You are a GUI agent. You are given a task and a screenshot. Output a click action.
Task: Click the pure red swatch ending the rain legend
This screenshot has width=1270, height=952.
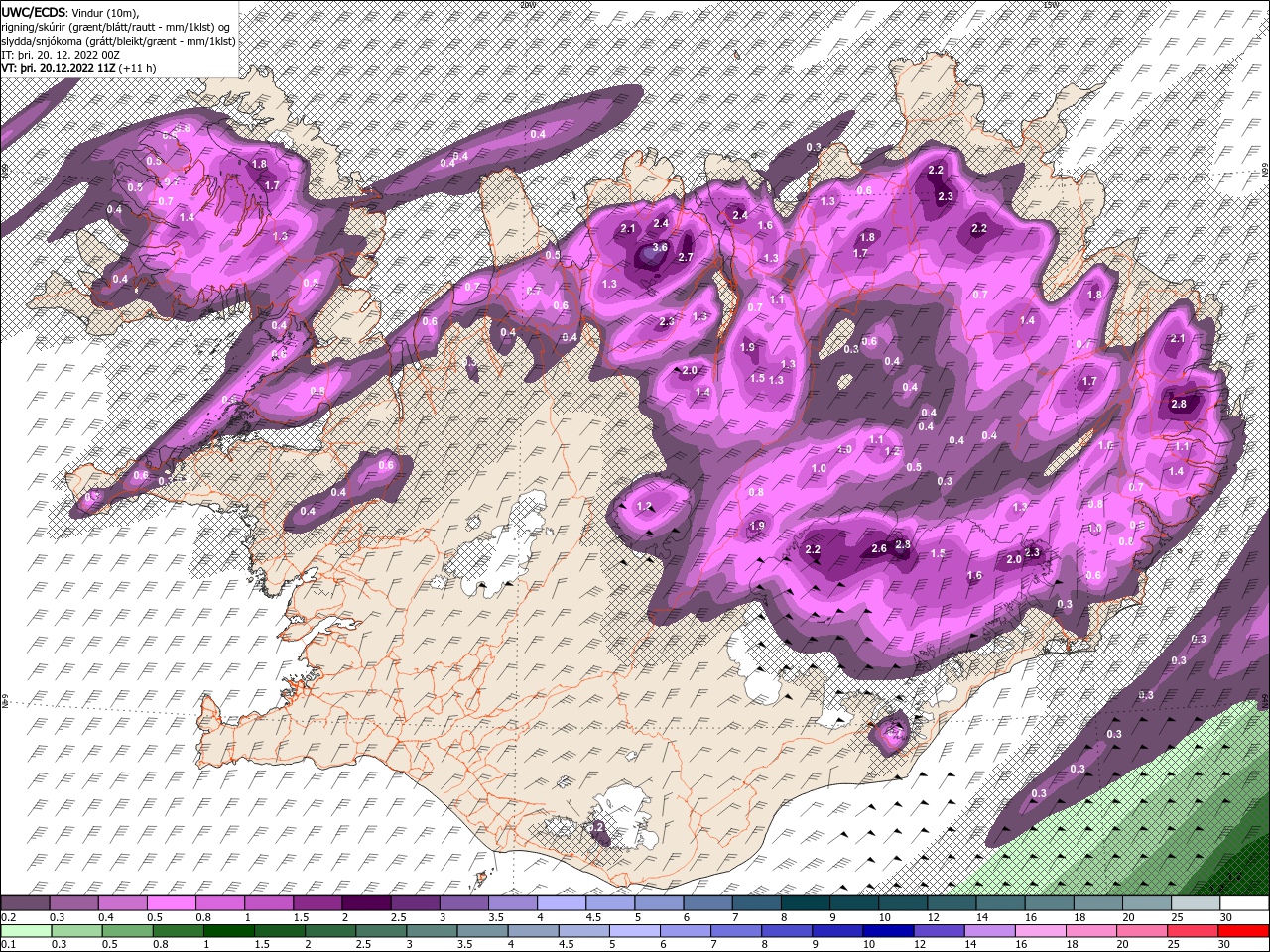[1244, 931]
